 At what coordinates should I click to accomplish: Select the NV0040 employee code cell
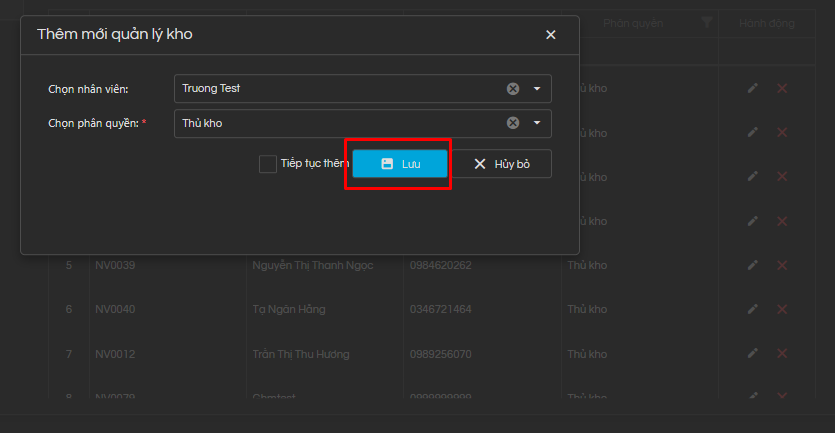coord(115,310)
